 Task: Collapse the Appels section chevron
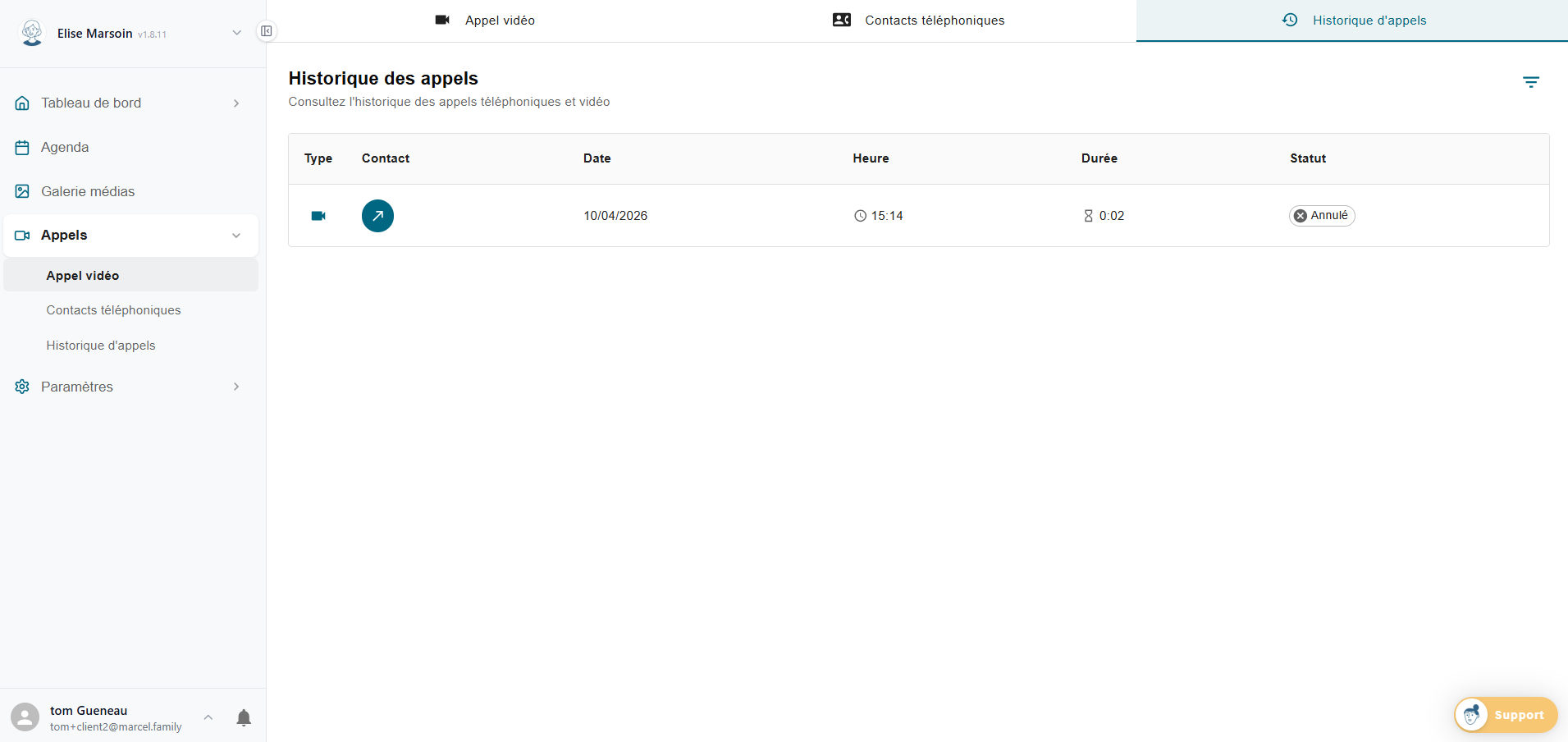tap(236, 236)
